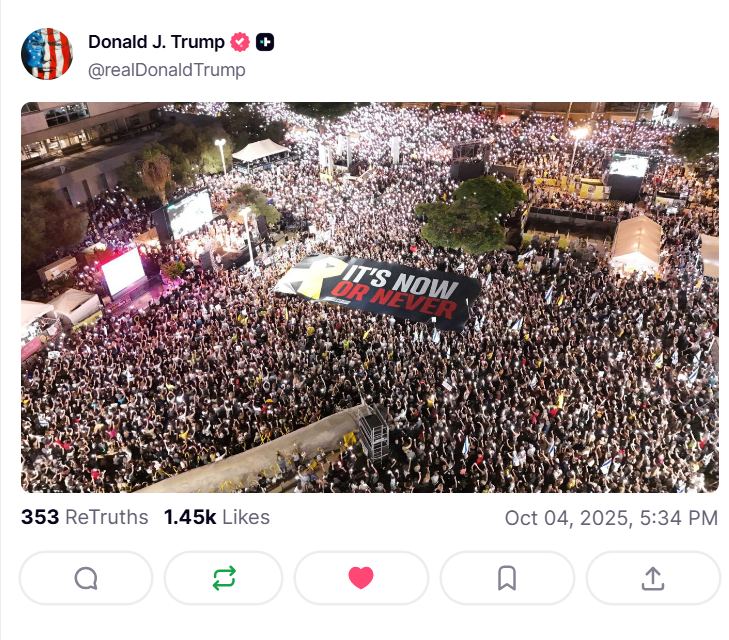Click the reply speech bubble icon
Image resolution: width=729 pixels, height=640 pixels.
pyautogui.click(x=86, y=578)
